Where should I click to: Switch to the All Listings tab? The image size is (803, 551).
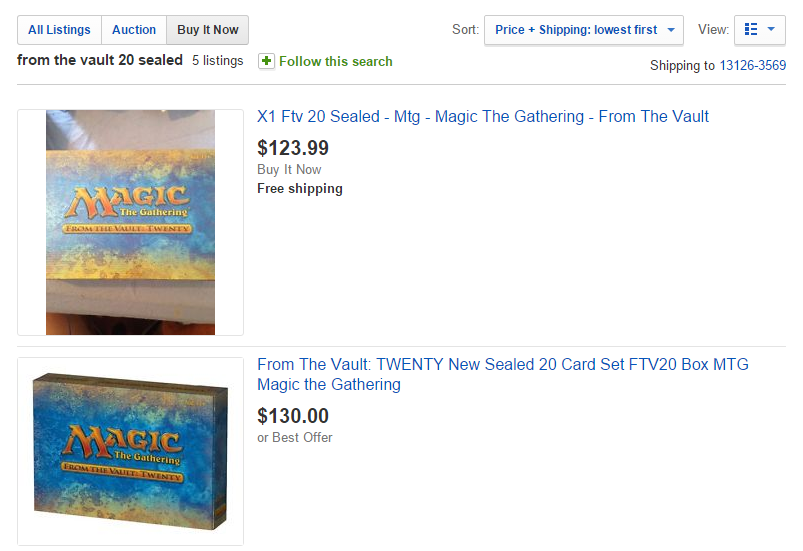pyautogui.click(x=59, y=30)
